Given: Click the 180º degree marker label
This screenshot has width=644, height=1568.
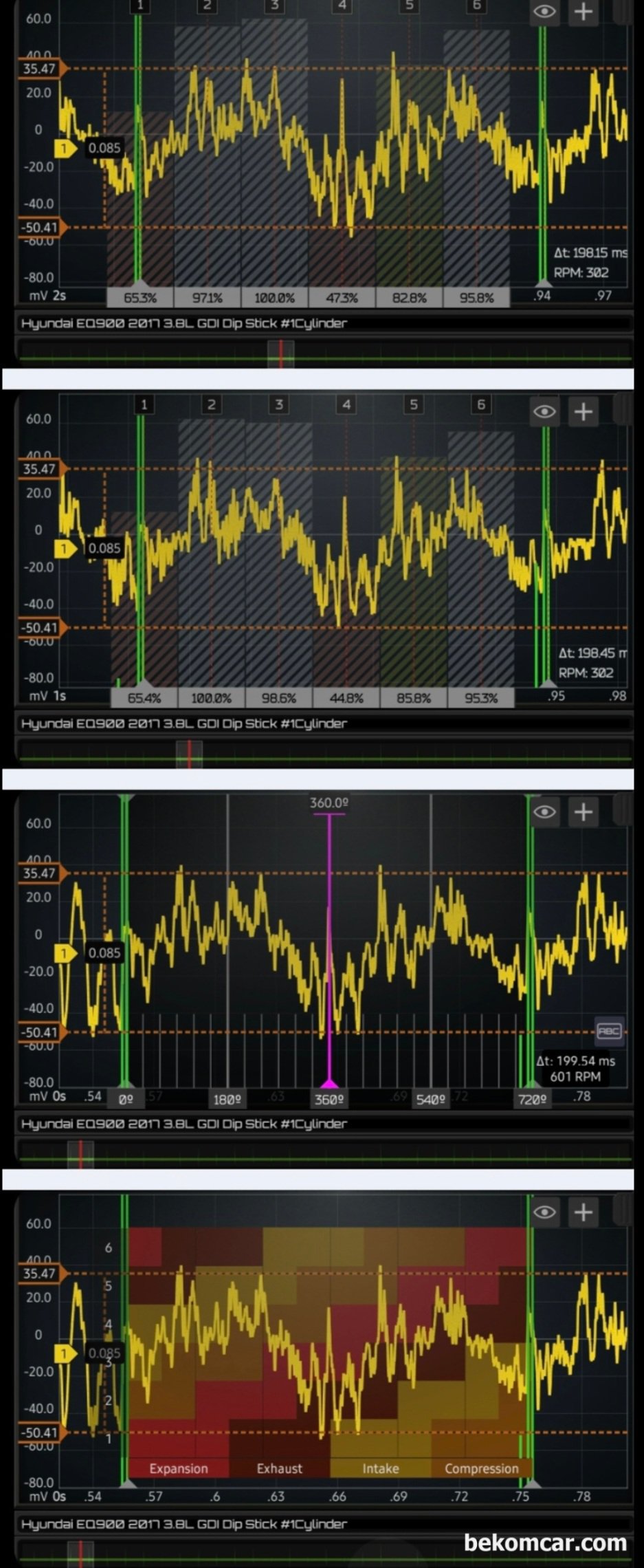Looking at the screenshot, I should pos(227,1099).
